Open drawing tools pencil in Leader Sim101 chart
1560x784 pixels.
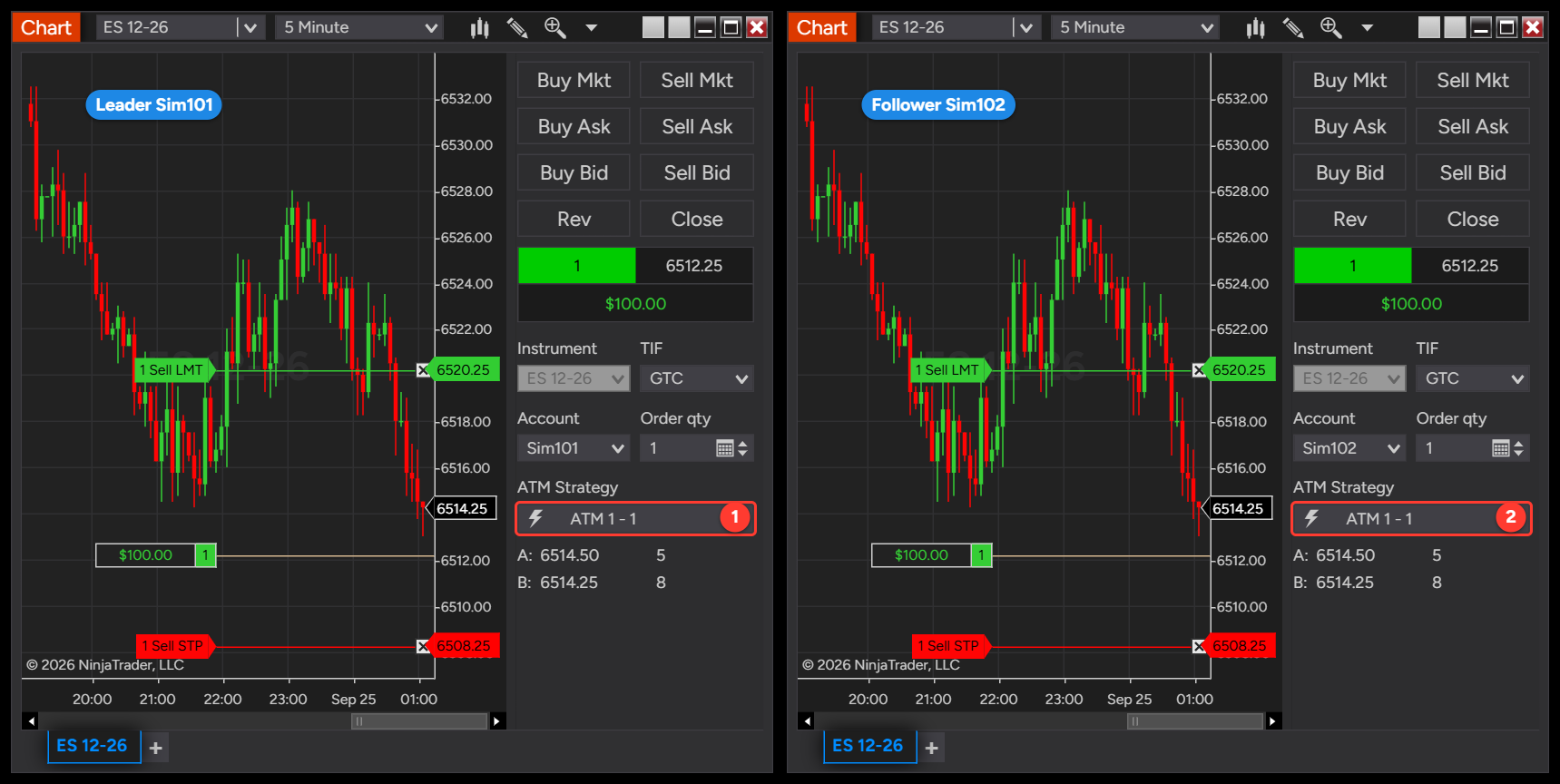(x=517, y=28)
